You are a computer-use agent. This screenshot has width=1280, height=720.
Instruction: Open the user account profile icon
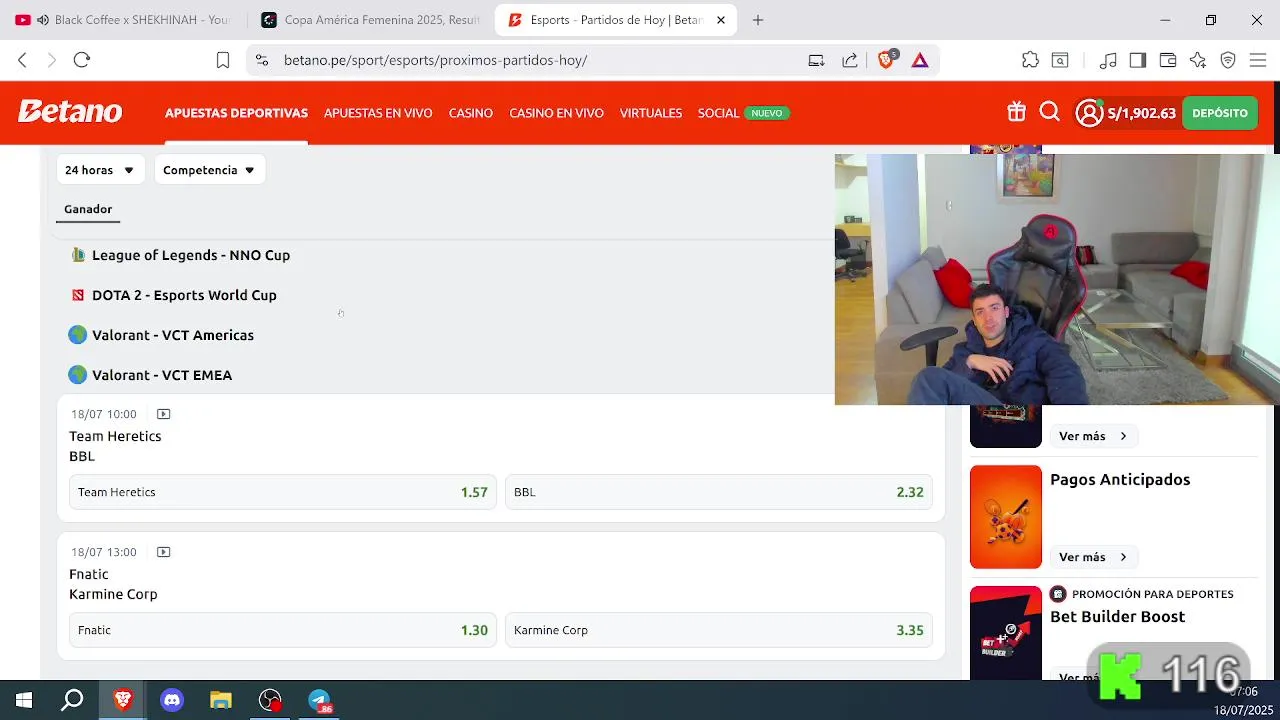pos(1089,113)
